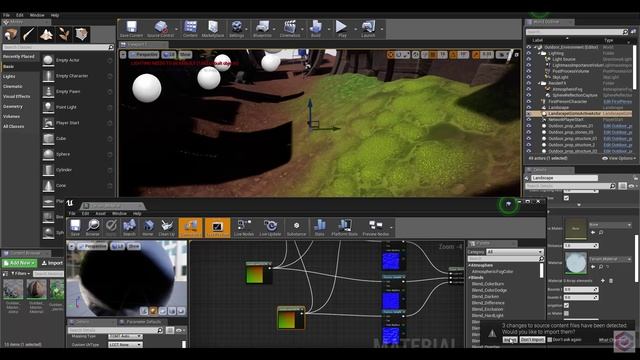
Task: Open Blueprints toolbar icon
Action: pos(262,29)
